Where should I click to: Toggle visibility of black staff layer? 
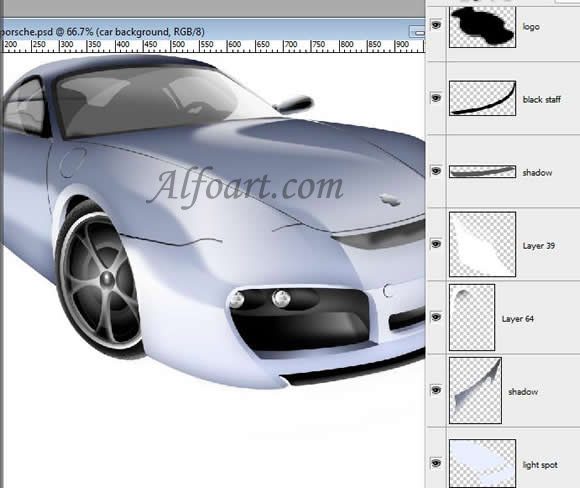436,98
